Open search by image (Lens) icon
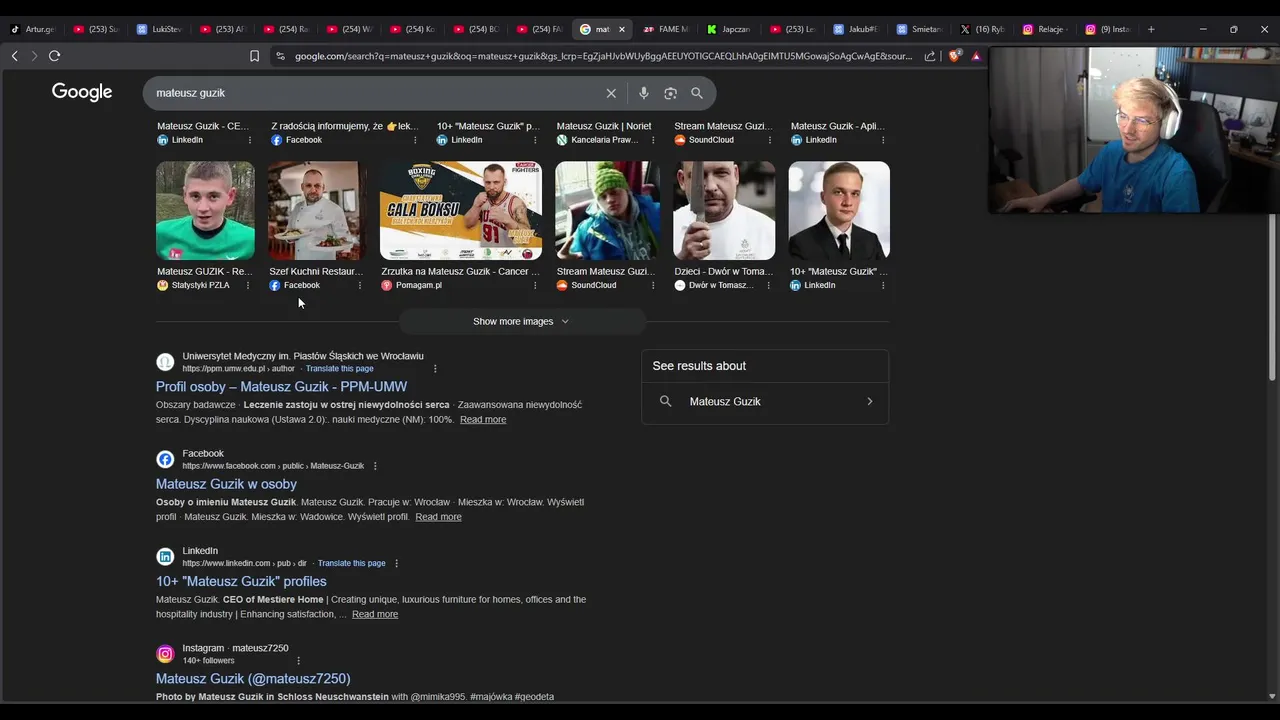1280x720 pixels. 670,93
